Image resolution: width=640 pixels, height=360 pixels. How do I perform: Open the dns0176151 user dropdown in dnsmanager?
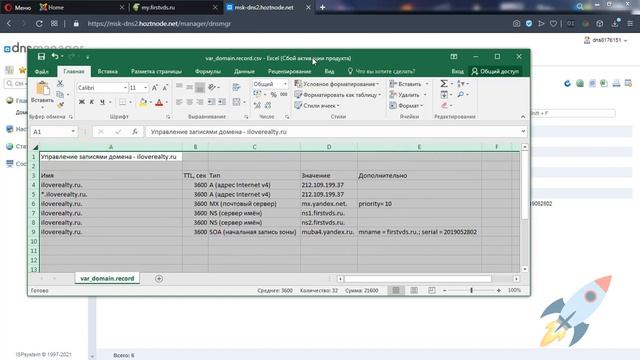click(x=606, y=40)
